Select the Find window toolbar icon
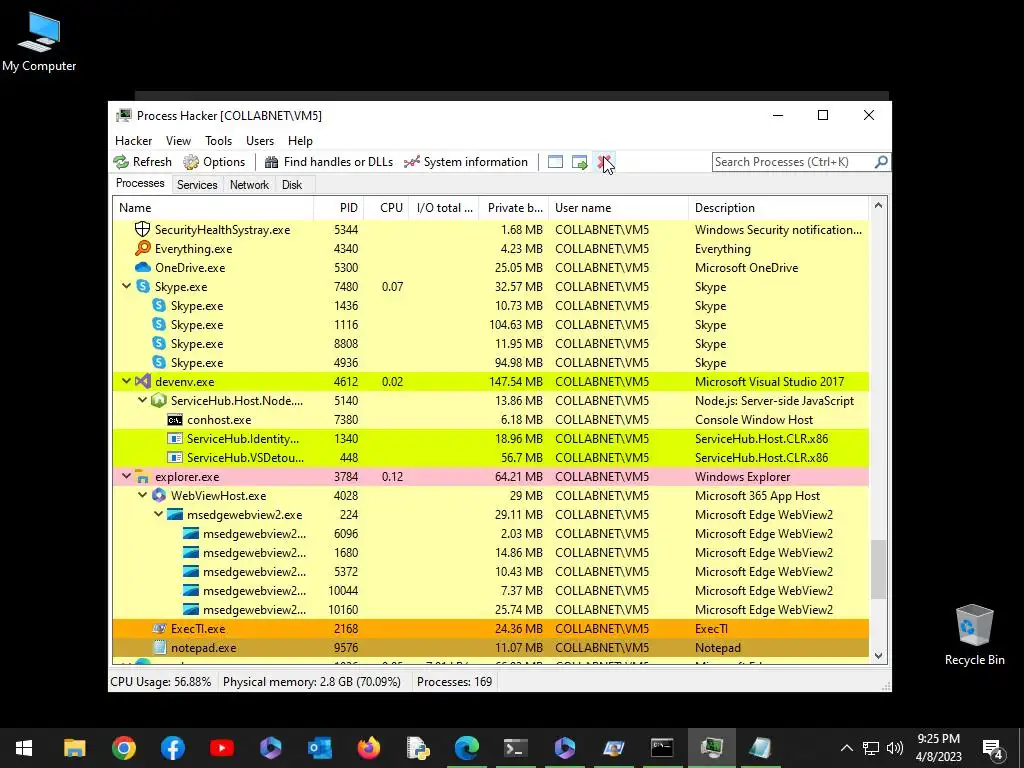Image resolution: width=1024 pixels, height=768 pixels. 555,162
